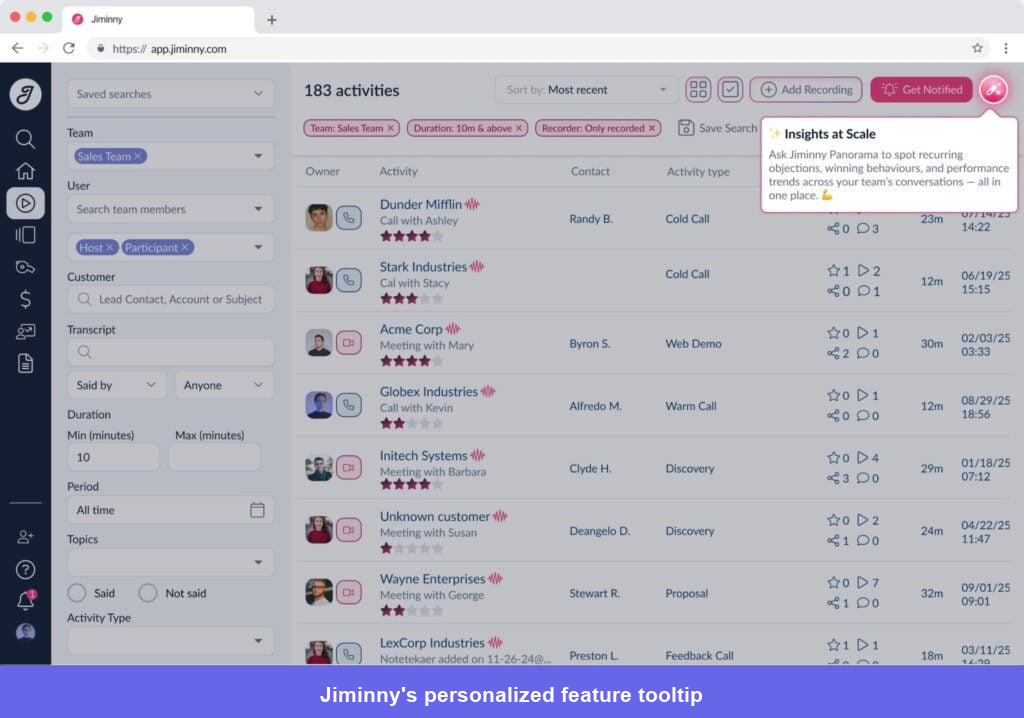This screenshot has height=718, width=1024.
Task: Click the comments icon in Dunder Mifflin row
Action: 863,229
